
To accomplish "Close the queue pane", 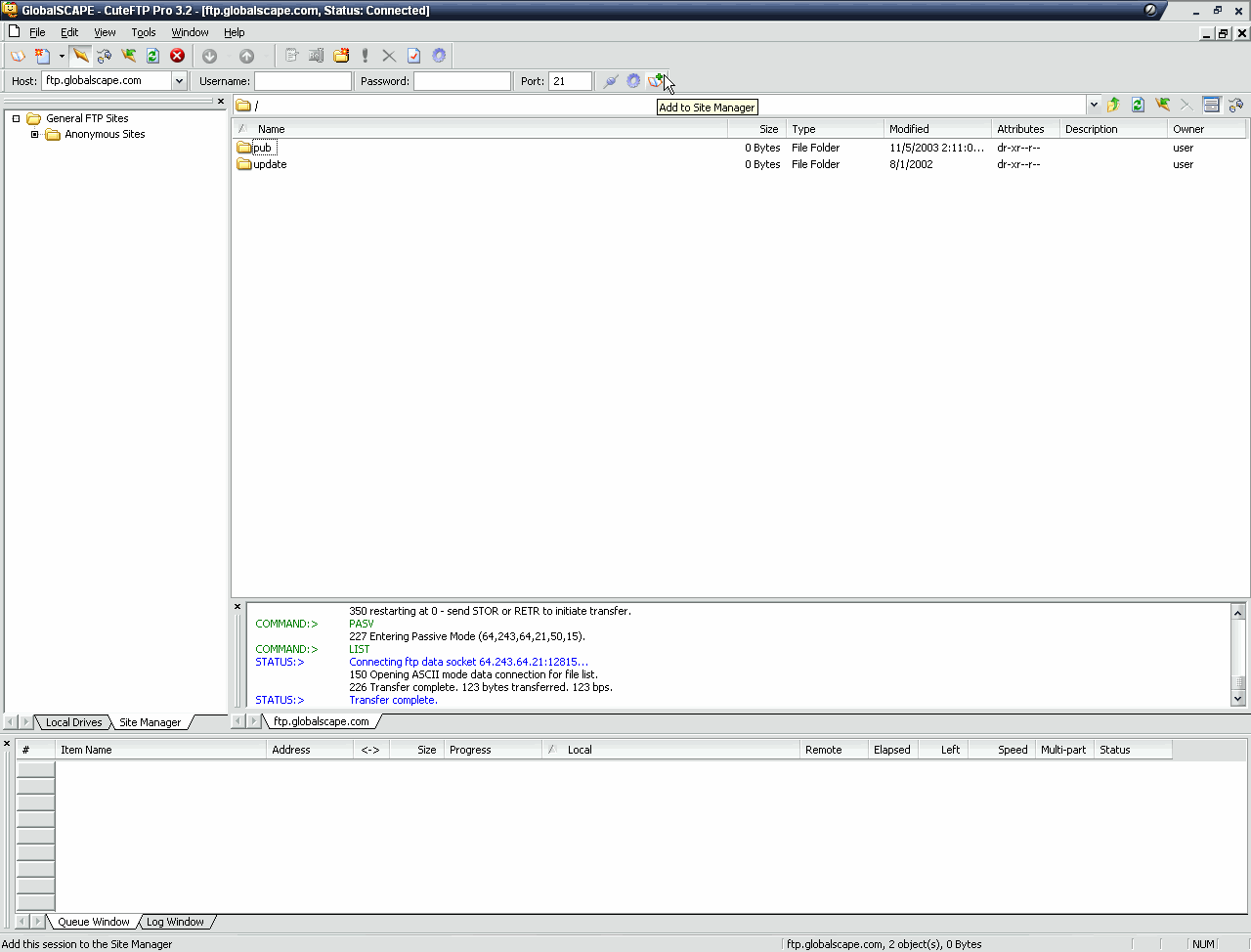I will [7, 744].
